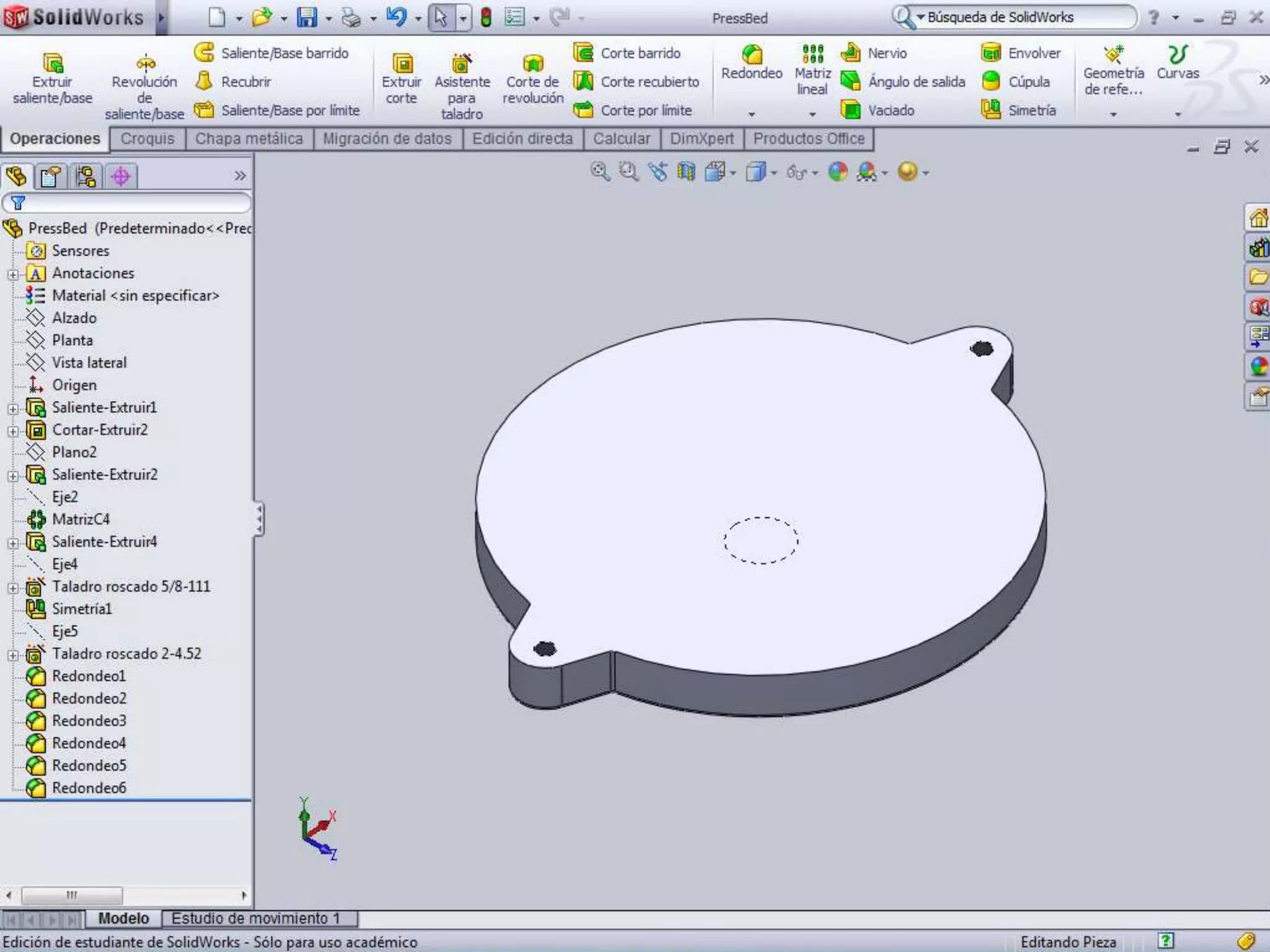The width and height of the screenshot is (1270, 952).
Task: Open the PropertyManager tab icon
Action: (51, 177)
